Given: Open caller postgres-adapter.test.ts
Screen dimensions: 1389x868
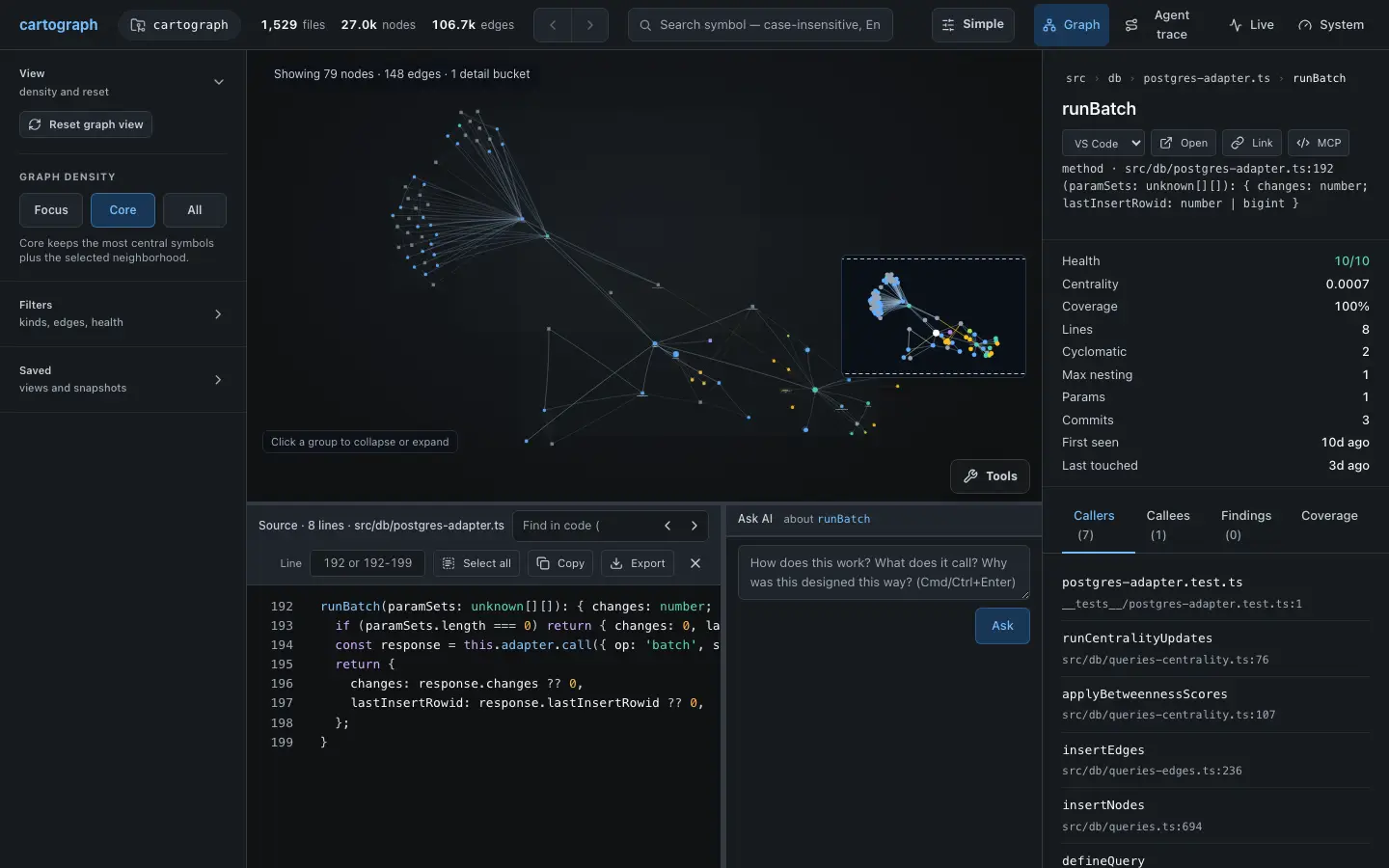Looking at the screenshot, I should coord(1215,592).
